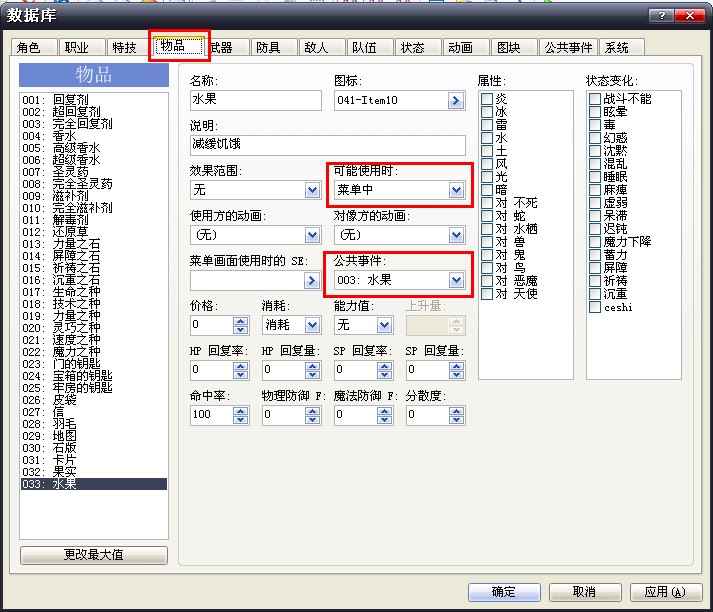Click the 确定 button
Viewport: 713px width, 612px height.
(x=504, y=592)
